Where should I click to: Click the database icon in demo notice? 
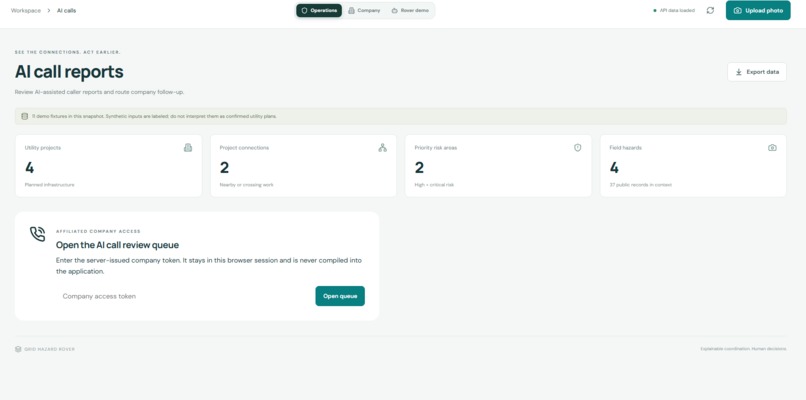tap(24, 116)
